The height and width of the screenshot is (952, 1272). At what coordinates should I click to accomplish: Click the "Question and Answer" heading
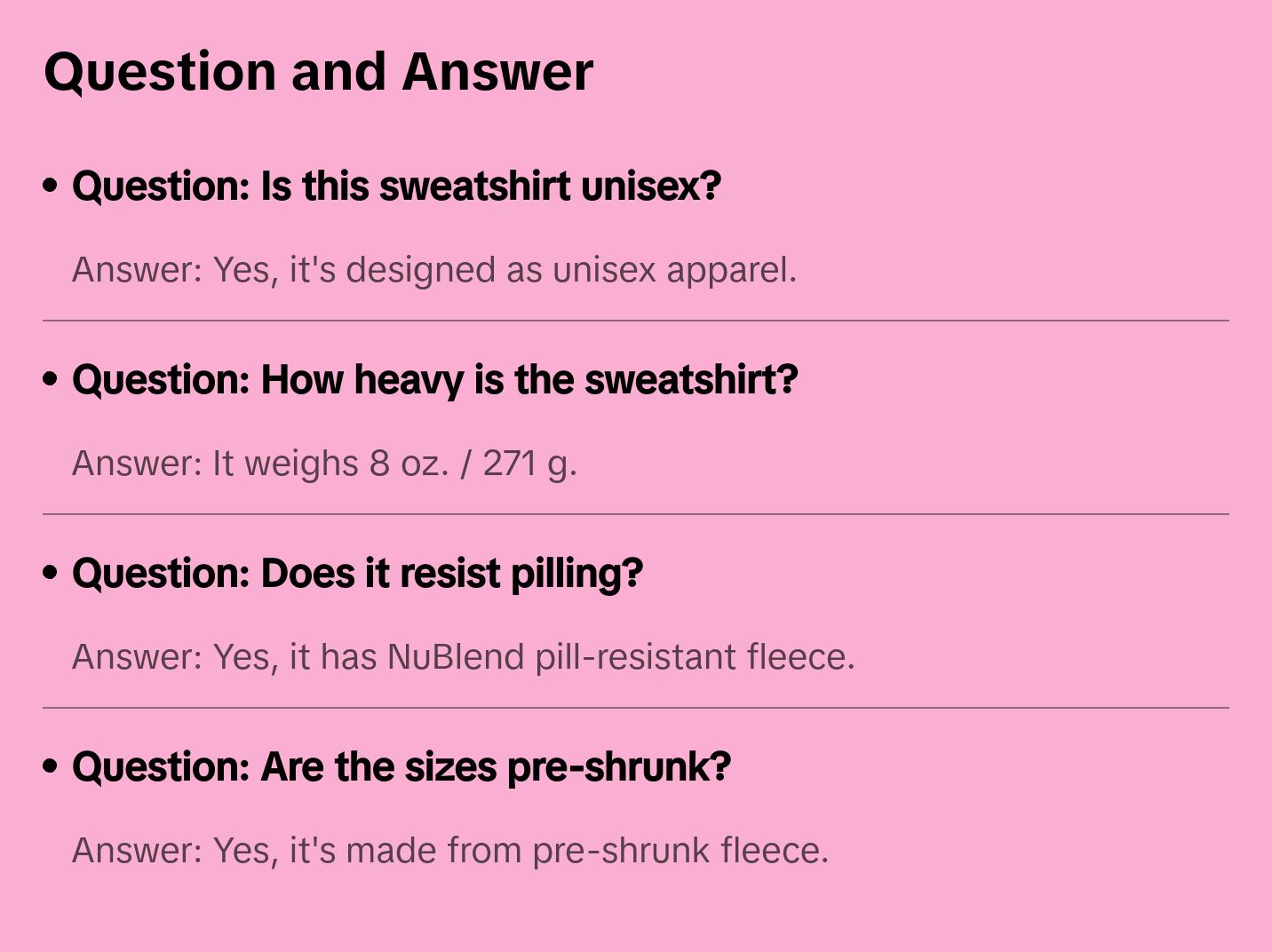tap(318, 71)
